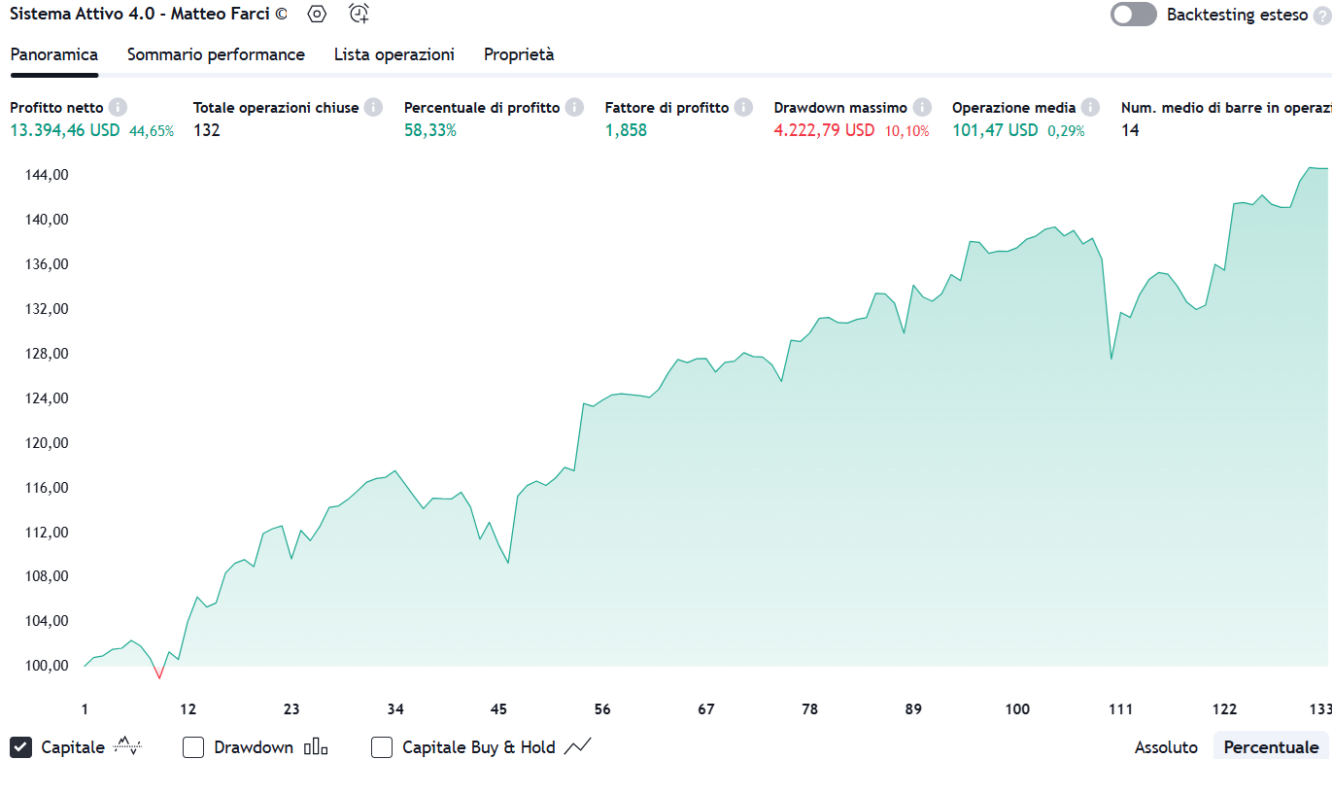Image resolution: width=1332 pixels, height=794 pixels.
Task: Click the Drawdown massimo label
Action: pyautogui.click(x=840, y=107)
